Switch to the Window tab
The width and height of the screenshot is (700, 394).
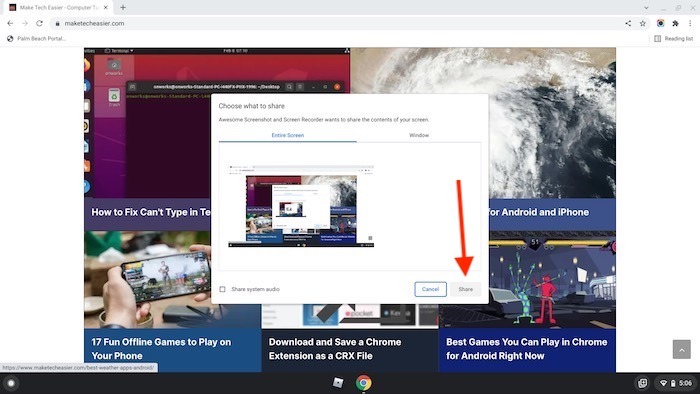(419, 135)
